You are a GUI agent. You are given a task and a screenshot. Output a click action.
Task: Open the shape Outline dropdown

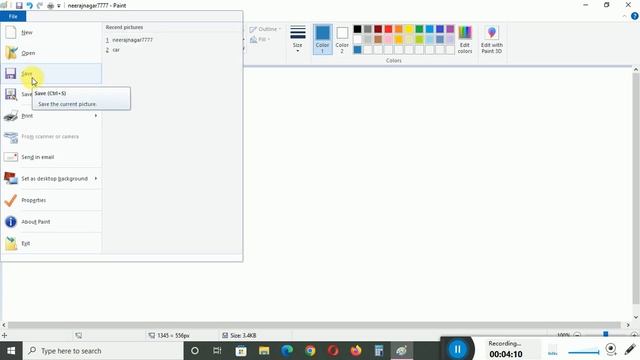(x=265, y=29)
